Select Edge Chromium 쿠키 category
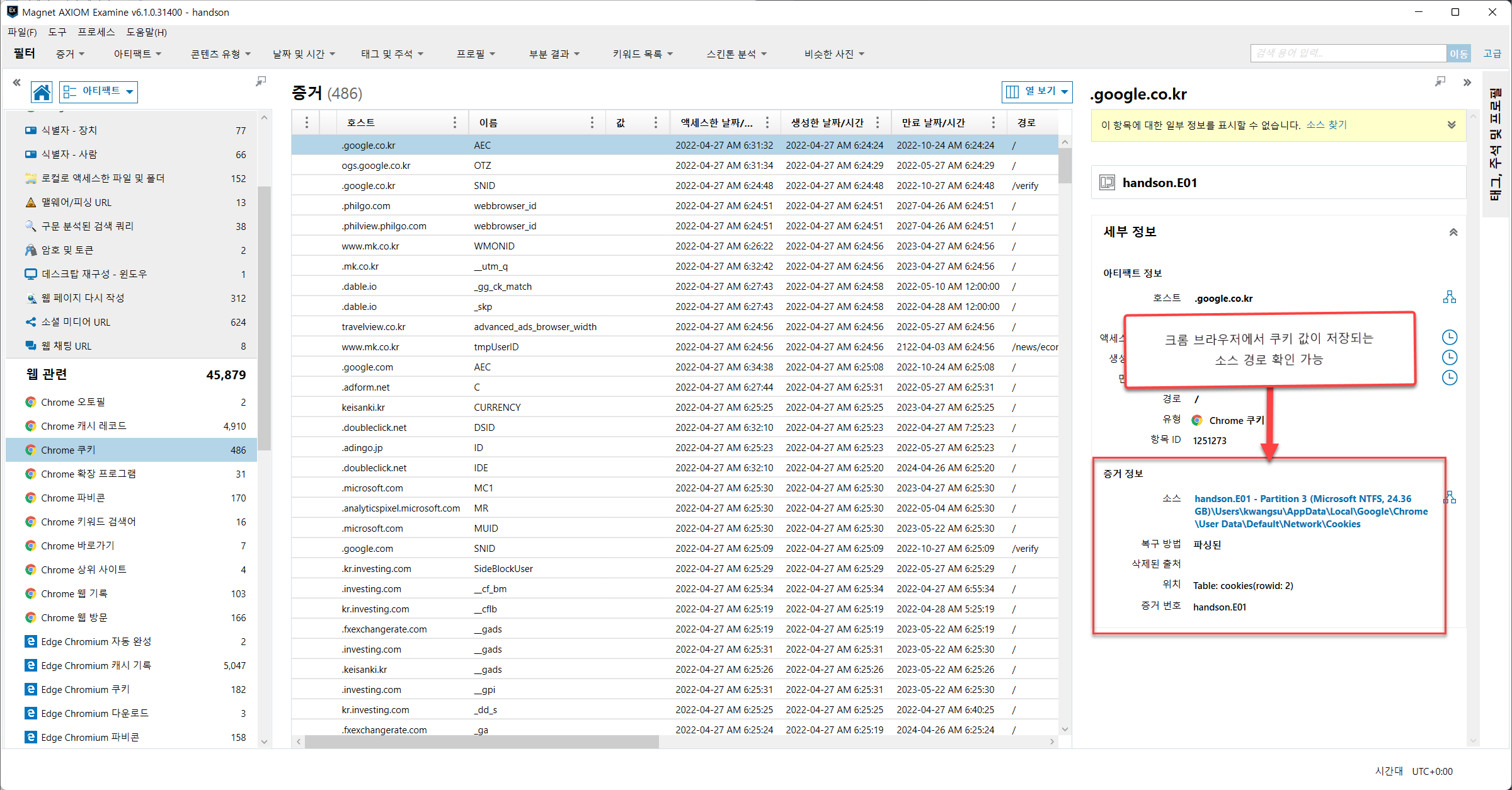Screen dimensions: 1512x790 [132, 689]
